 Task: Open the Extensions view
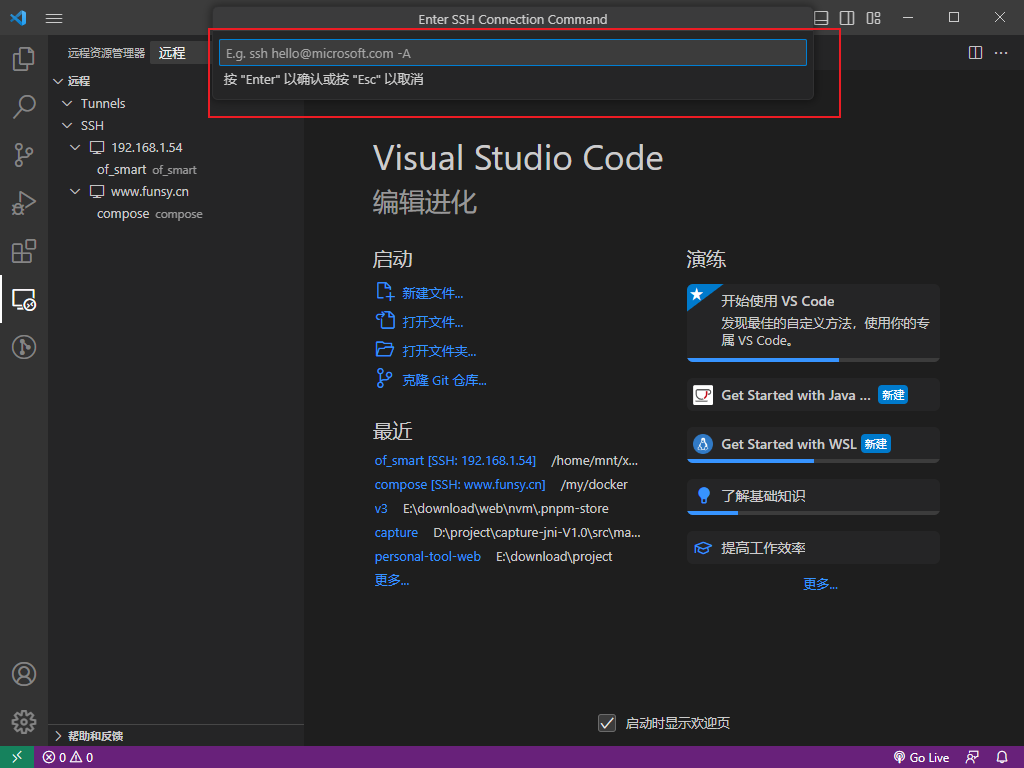click(24, 251)
